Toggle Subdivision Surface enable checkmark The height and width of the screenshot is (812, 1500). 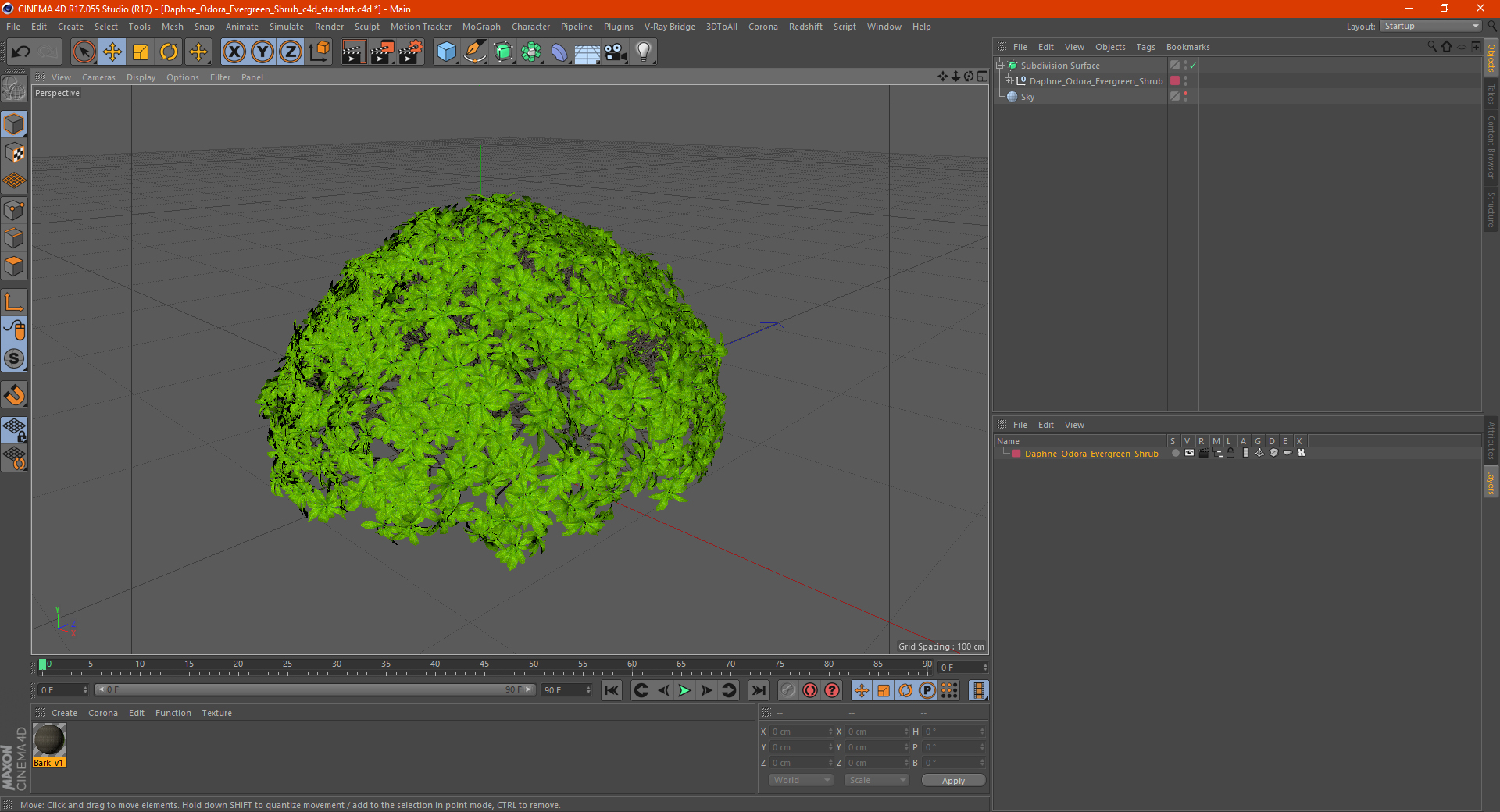[1193, 66]
